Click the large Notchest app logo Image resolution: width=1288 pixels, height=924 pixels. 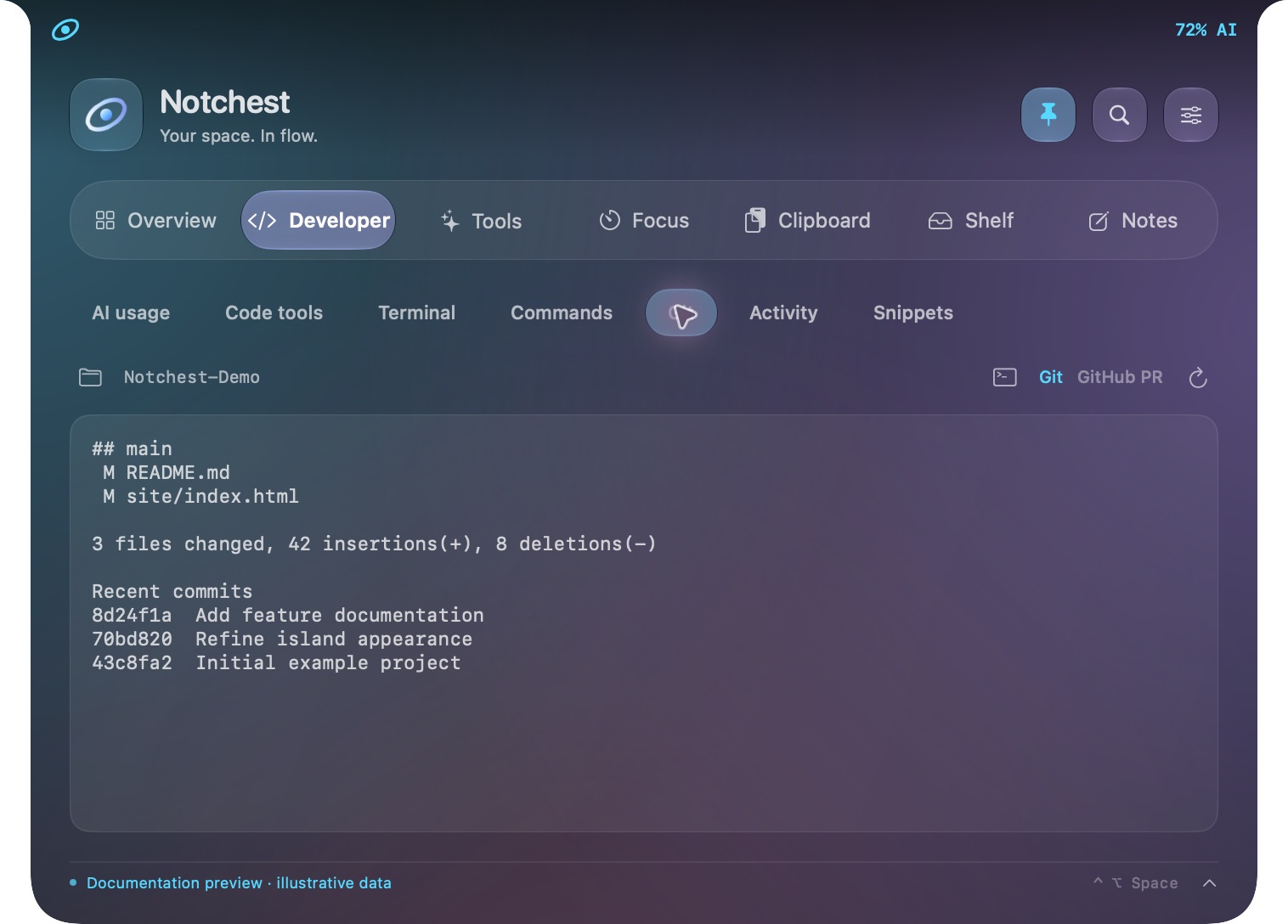pyautogui.click(x=106, y=115)
